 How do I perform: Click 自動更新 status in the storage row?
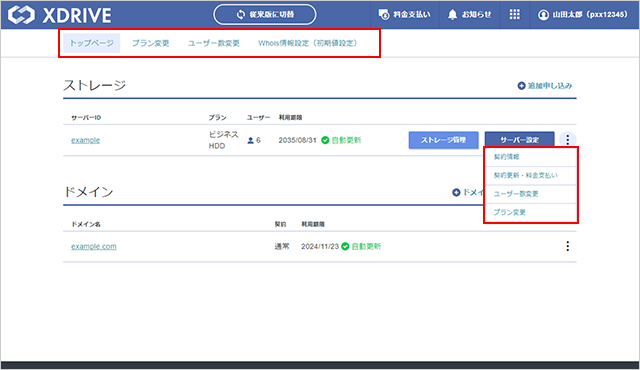point(341,140)
